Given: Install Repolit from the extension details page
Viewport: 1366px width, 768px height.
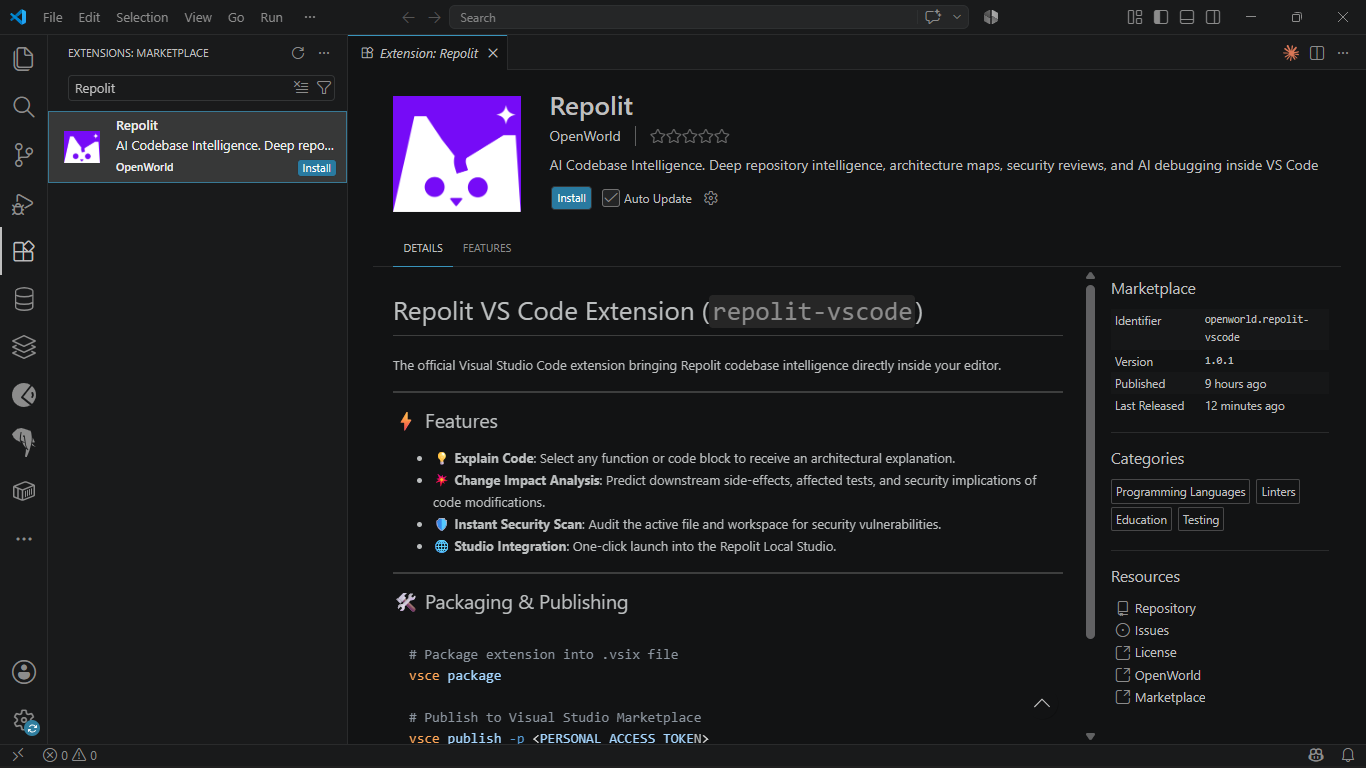Looking at the screenshot, I should tap(571, 198).
